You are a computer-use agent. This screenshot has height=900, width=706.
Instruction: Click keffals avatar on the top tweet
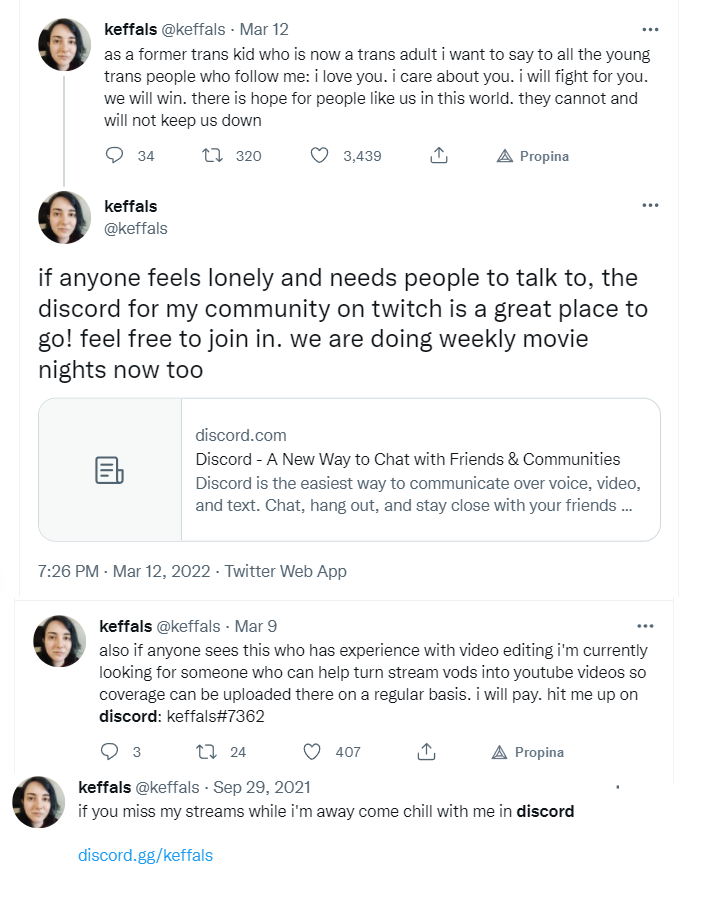click(65, 44)
